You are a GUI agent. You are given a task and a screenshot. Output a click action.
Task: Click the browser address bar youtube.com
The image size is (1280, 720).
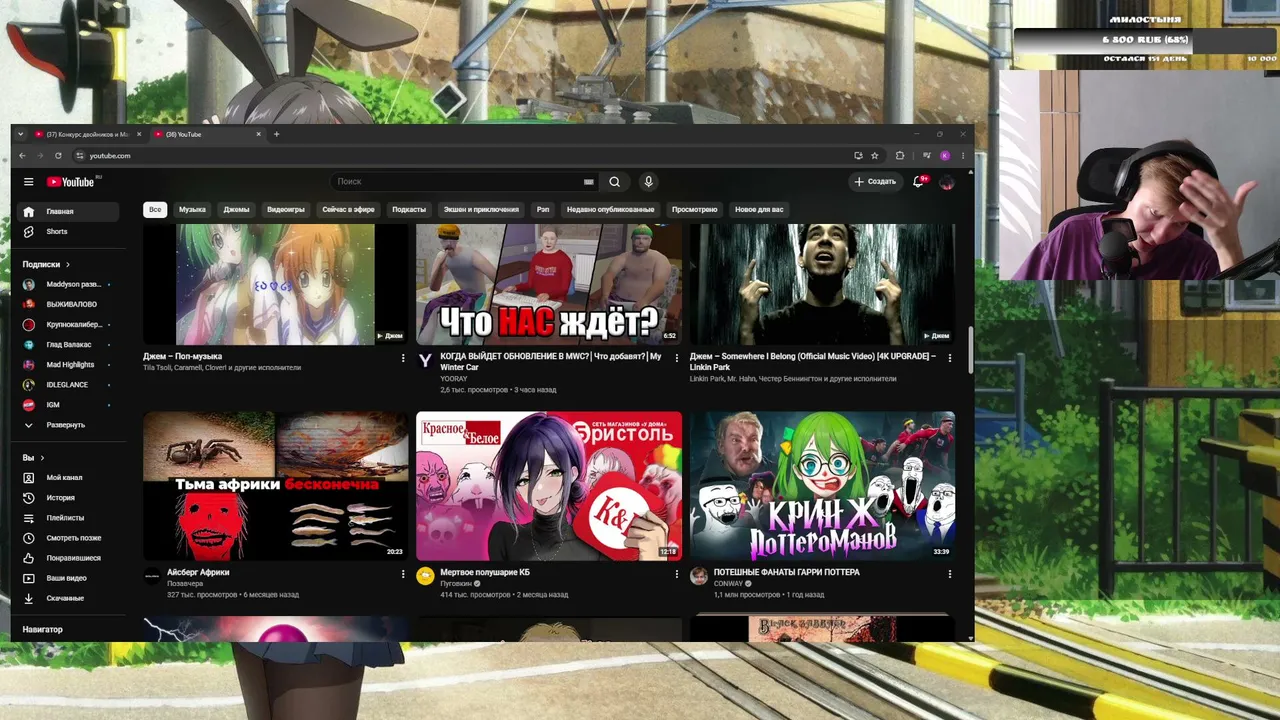click(x=460, y=156)
